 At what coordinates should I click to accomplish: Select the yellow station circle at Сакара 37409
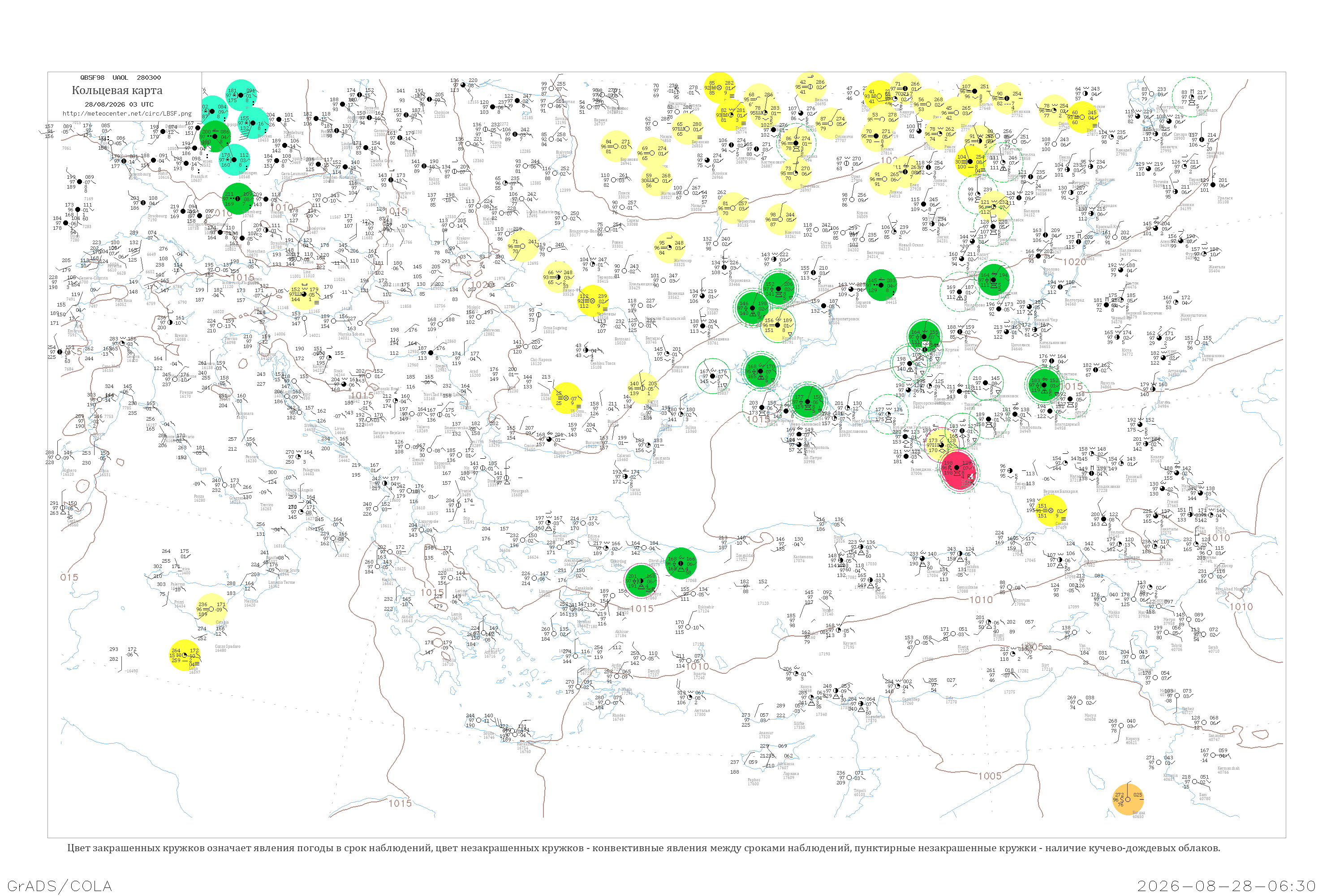pos(1050,510)
